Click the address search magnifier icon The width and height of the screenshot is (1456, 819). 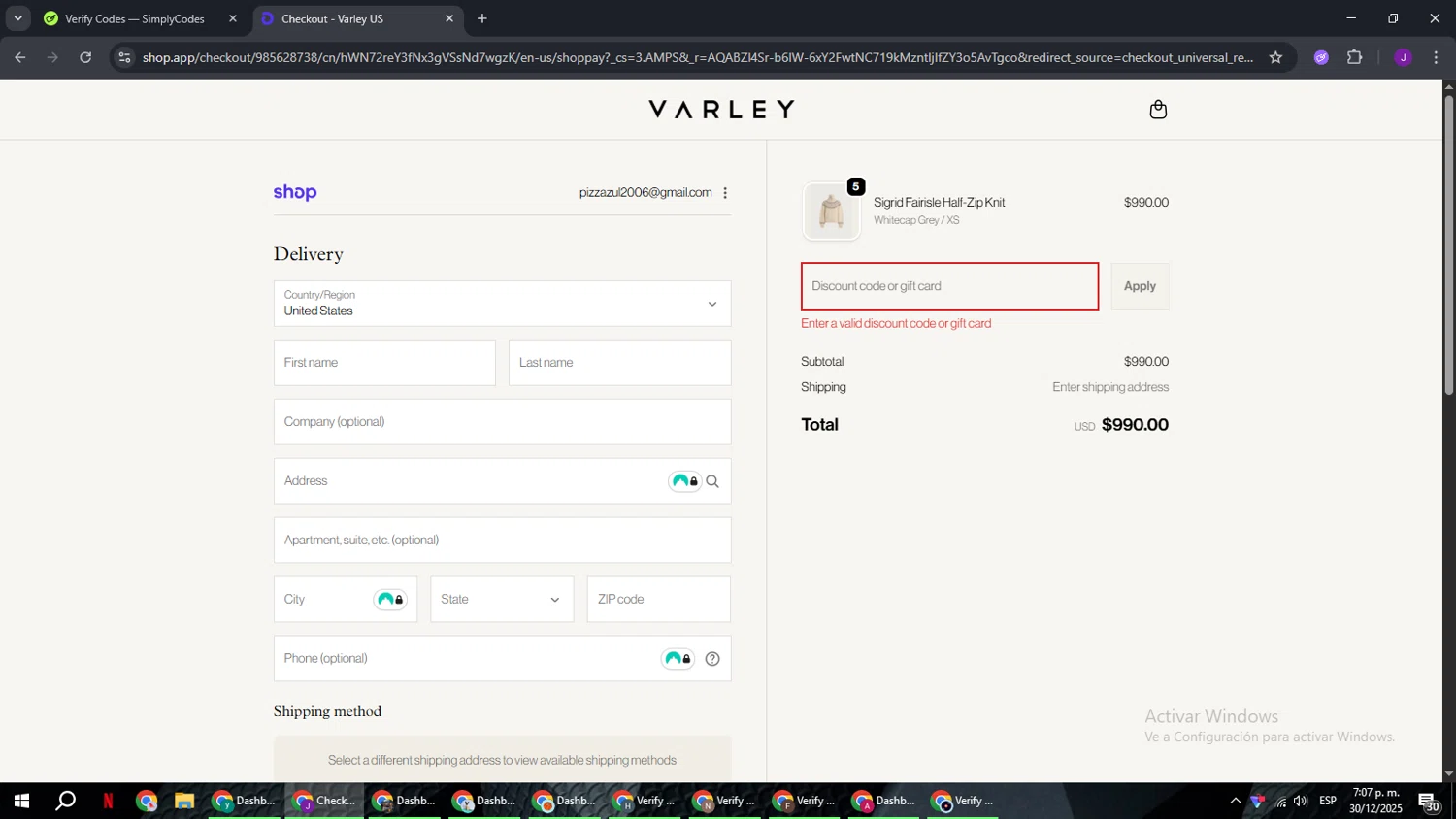[x=712, y=481]
